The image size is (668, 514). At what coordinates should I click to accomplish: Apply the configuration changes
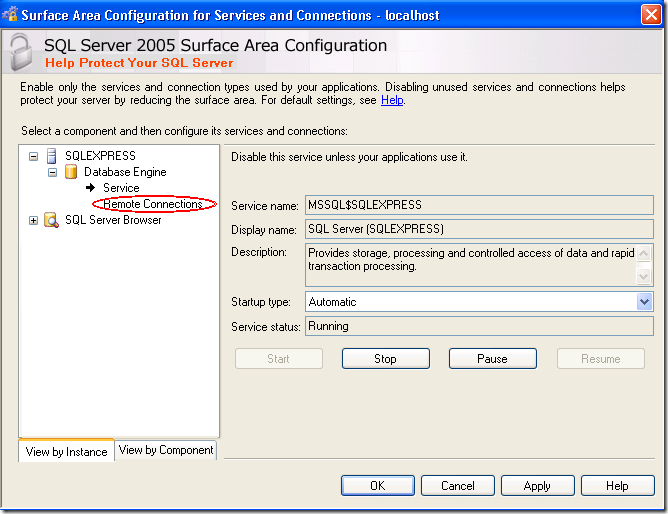(537, 485)
